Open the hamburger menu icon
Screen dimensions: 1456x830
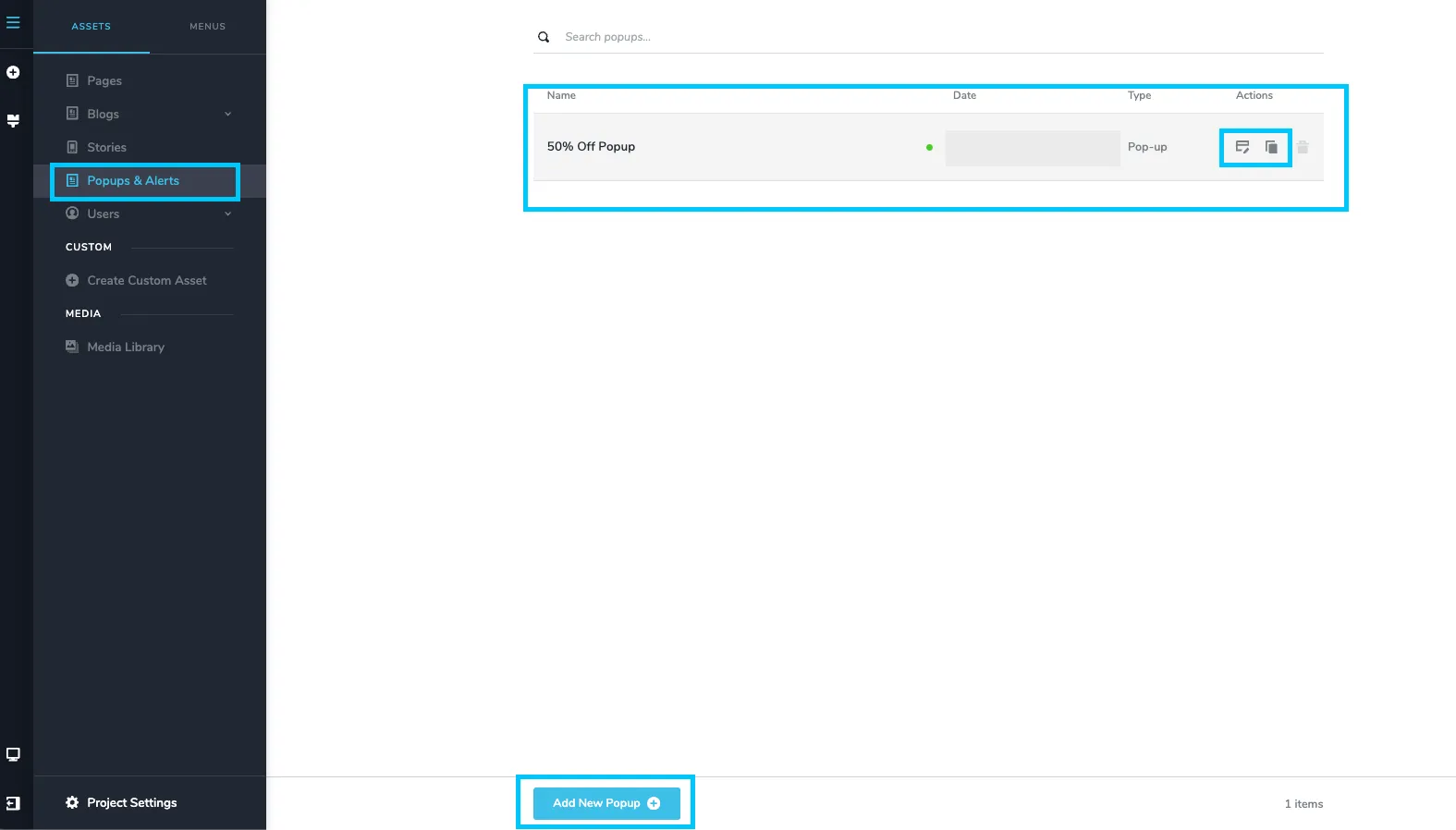tap(13, 22)
